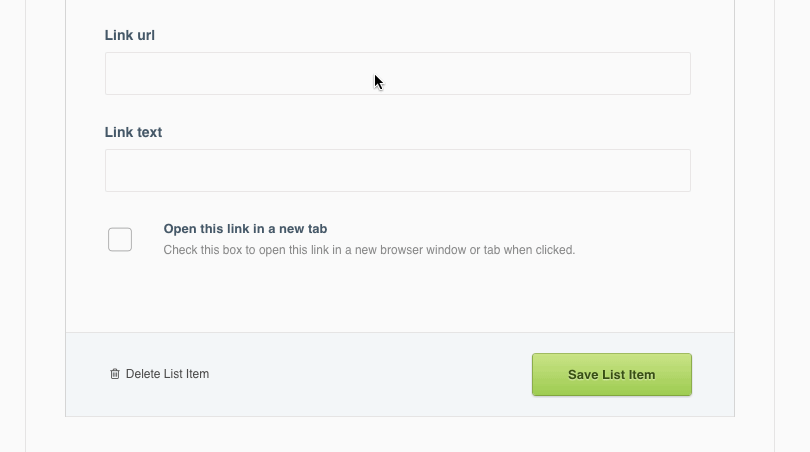
Task: Click into the Link text field
Action: [x=397, y=171]
